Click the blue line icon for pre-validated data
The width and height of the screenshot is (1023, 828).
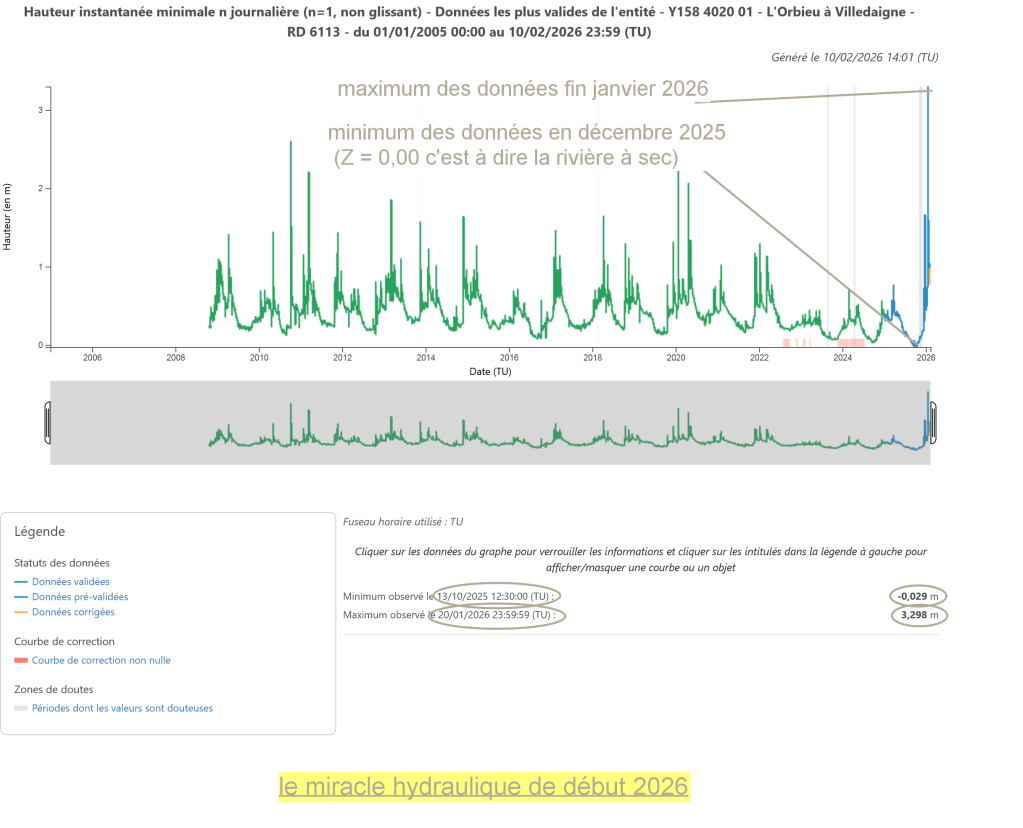point(21,597)
